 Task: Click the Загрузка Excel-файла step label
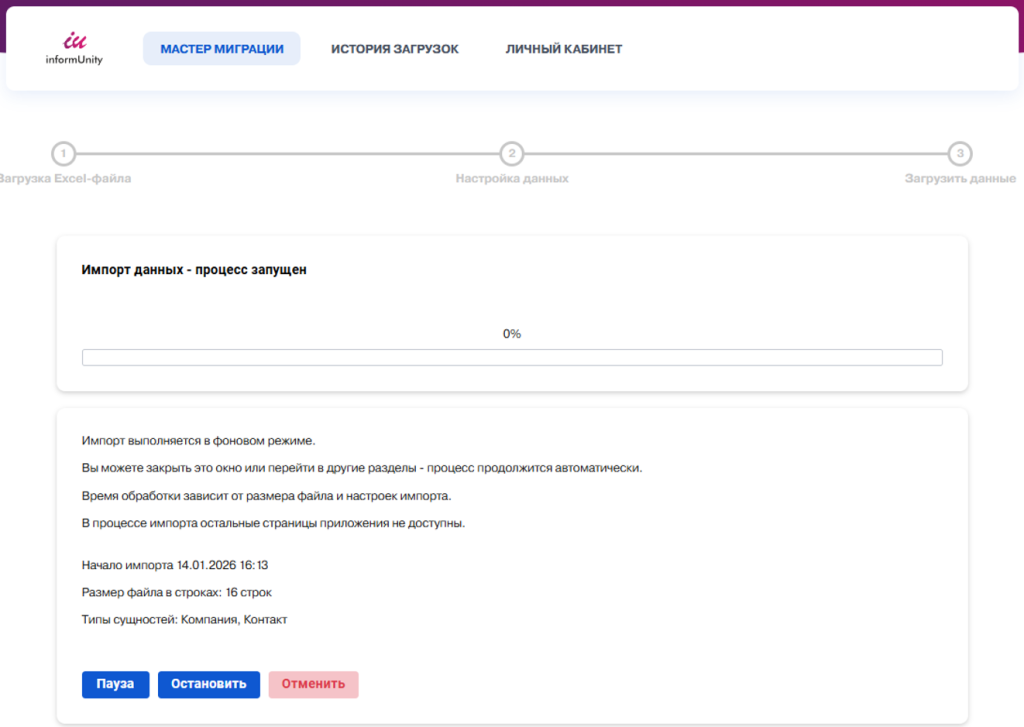(x=66, y=179)
